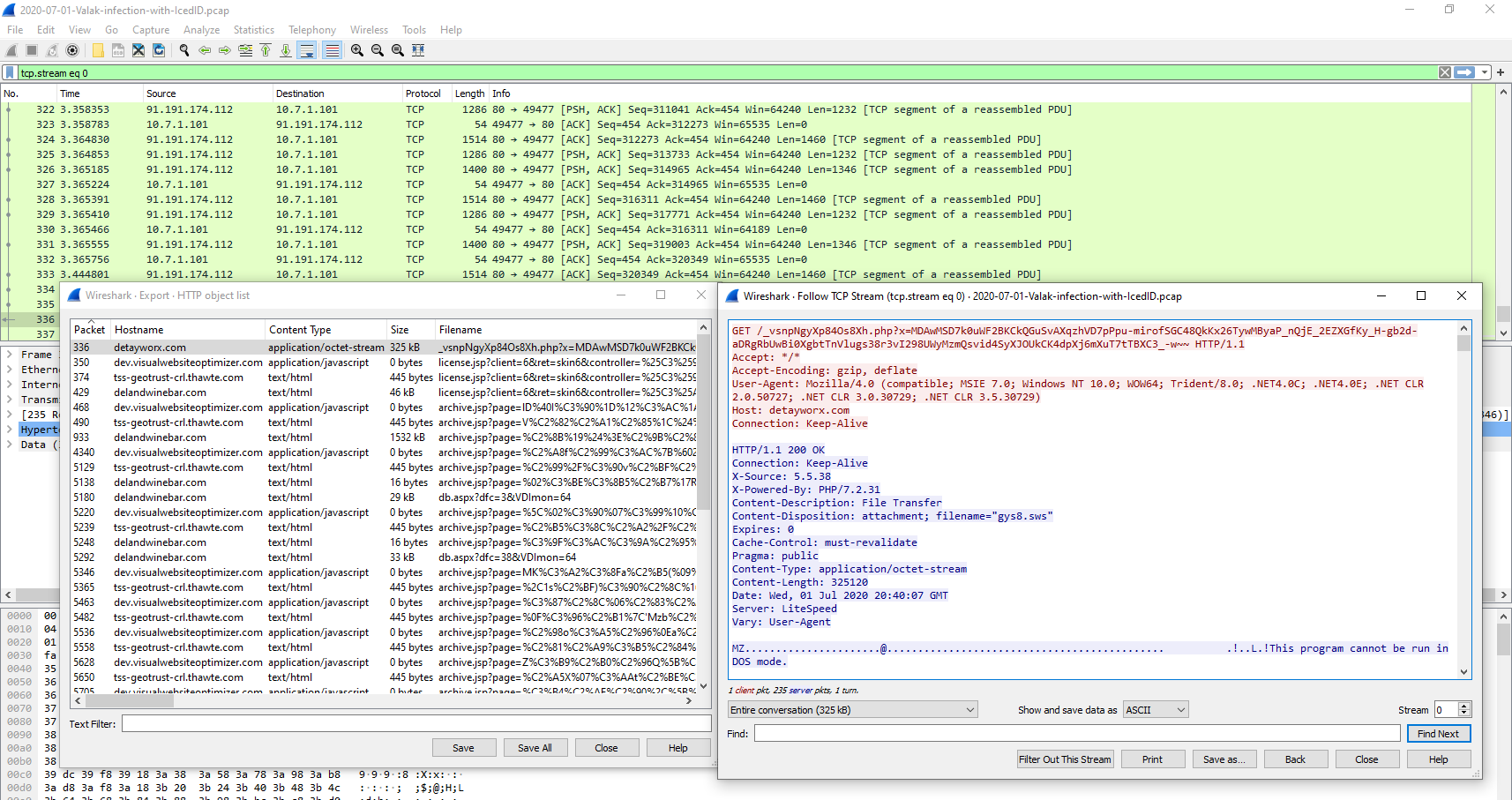Click the resize columns toolbar icon
1512x800 pixels.
coord(418,50)
